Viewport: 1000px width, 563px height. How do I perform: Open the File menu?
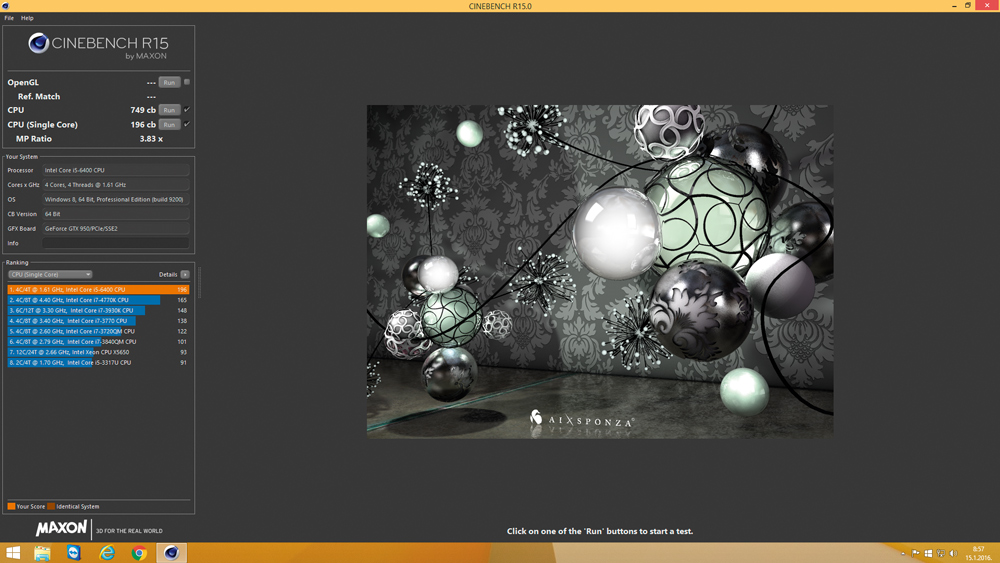pos(9,18)
